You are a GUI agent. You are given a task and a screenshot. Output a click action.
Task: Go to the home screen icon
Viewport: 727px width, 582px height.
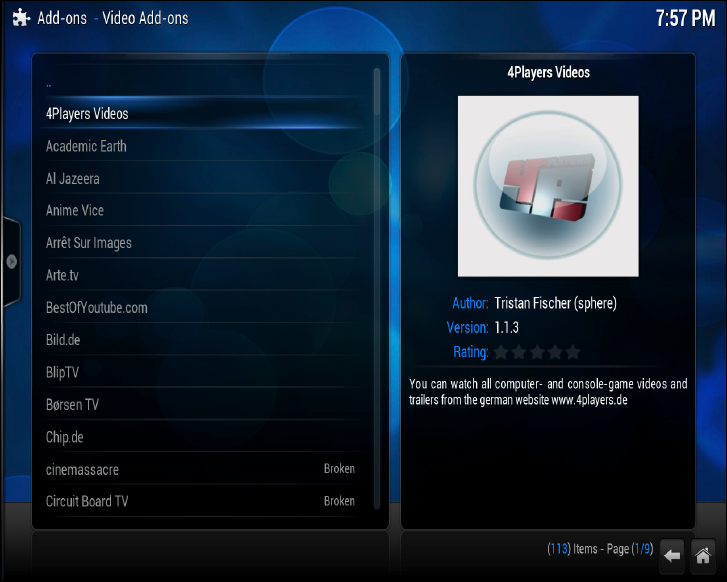click(x=703, y=555)
